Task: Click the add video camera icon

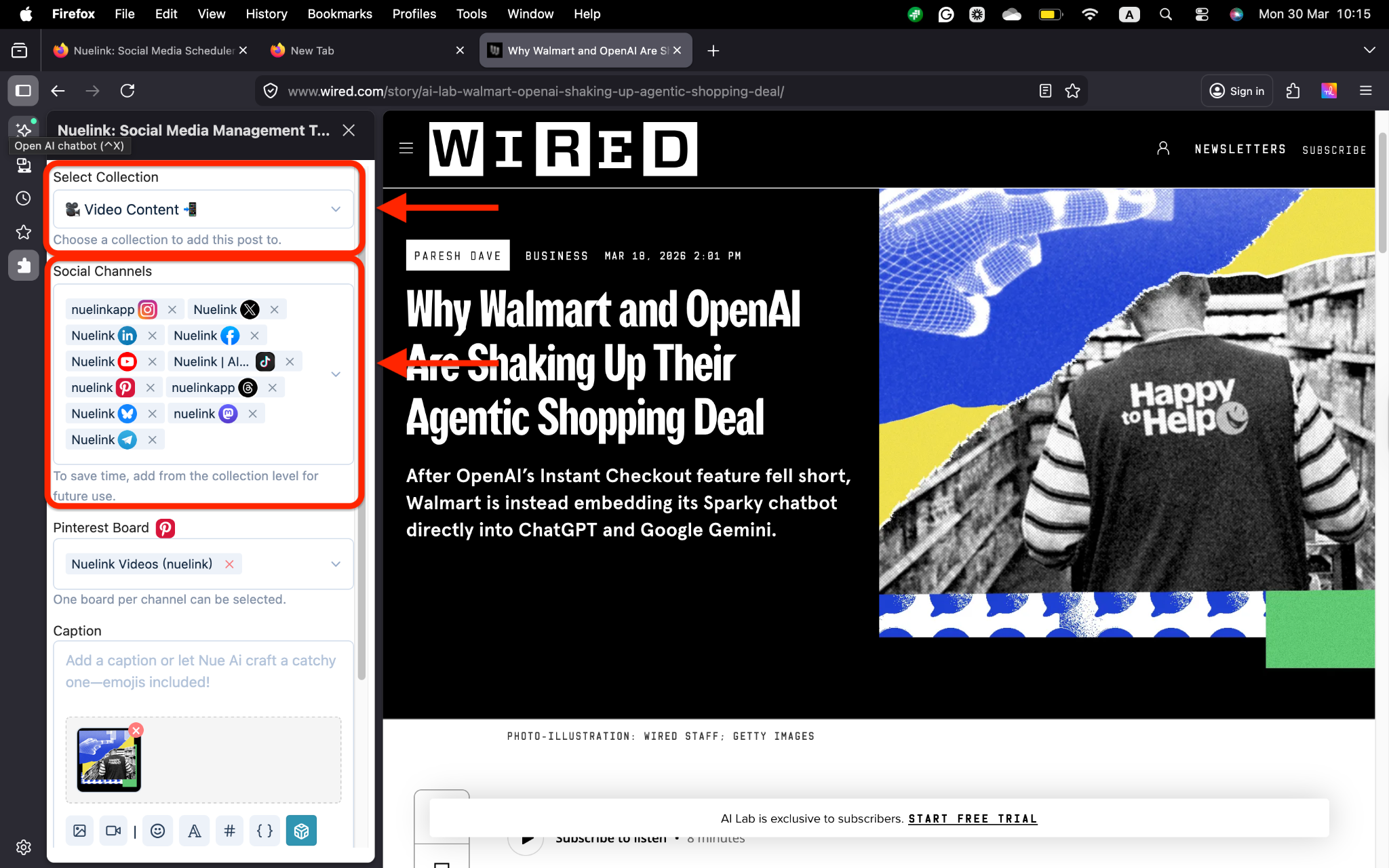Action: coord(113,831)
